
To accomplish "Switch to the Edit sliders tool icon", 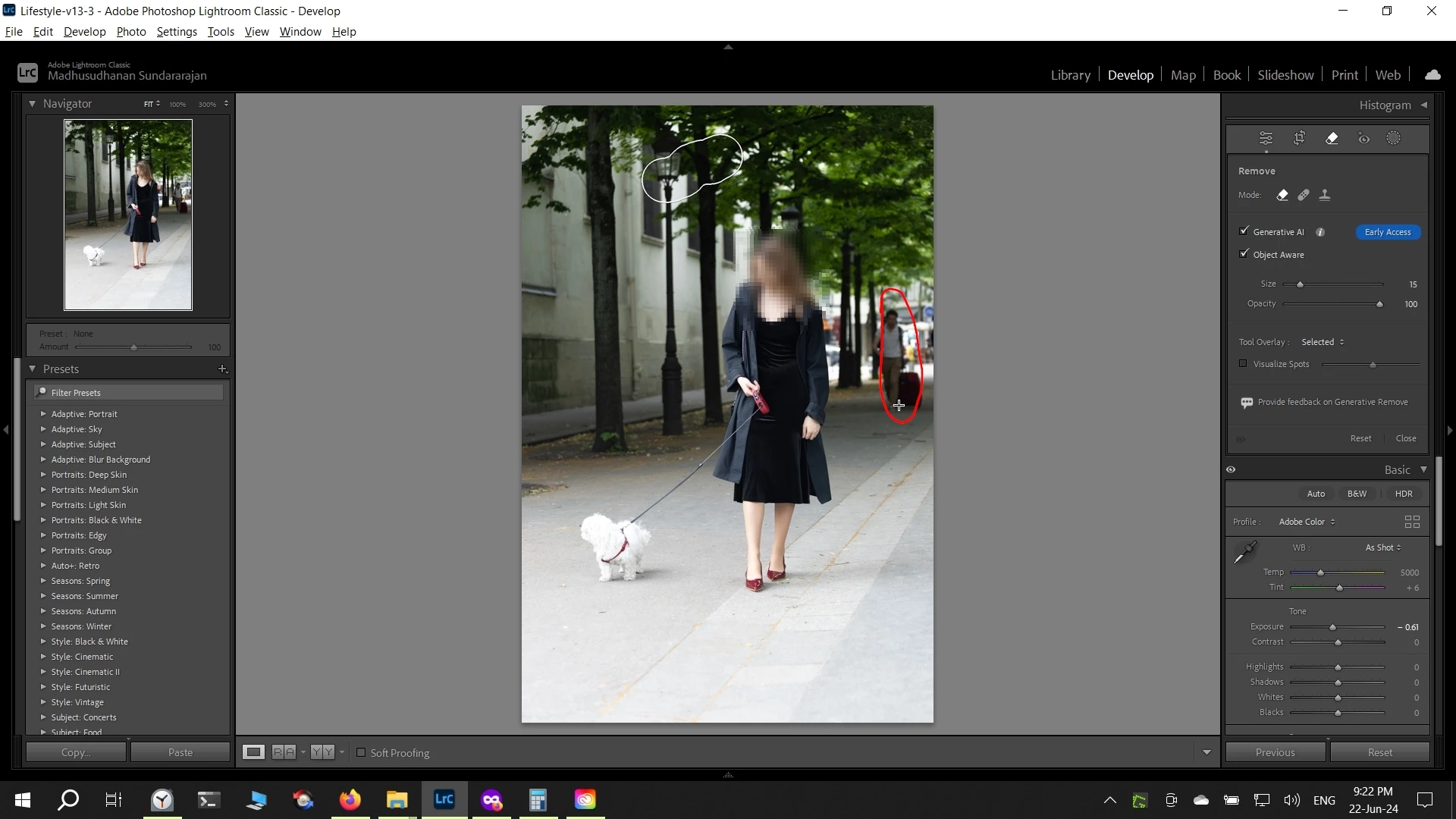I will (x=1266, y=138).
